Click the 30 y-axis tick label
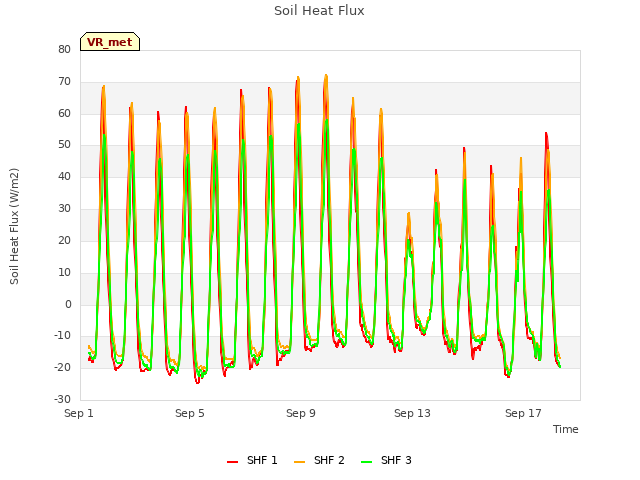Screen dimensions: 640x480 [x=64, y=209]
